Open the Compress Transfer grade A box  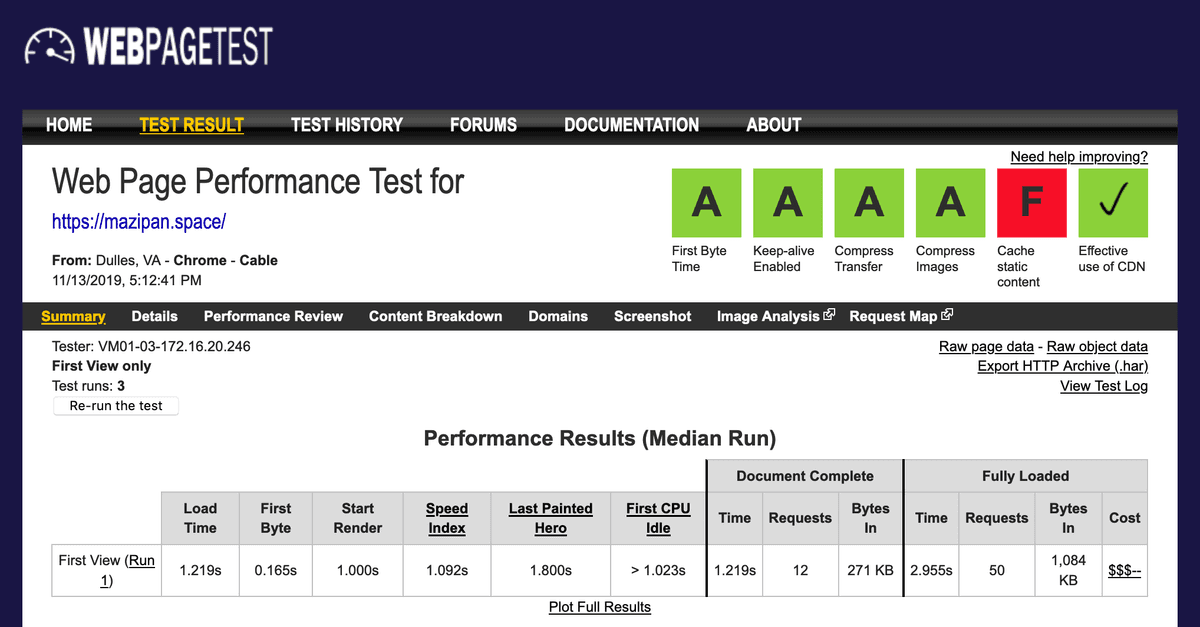coord(869,203)
